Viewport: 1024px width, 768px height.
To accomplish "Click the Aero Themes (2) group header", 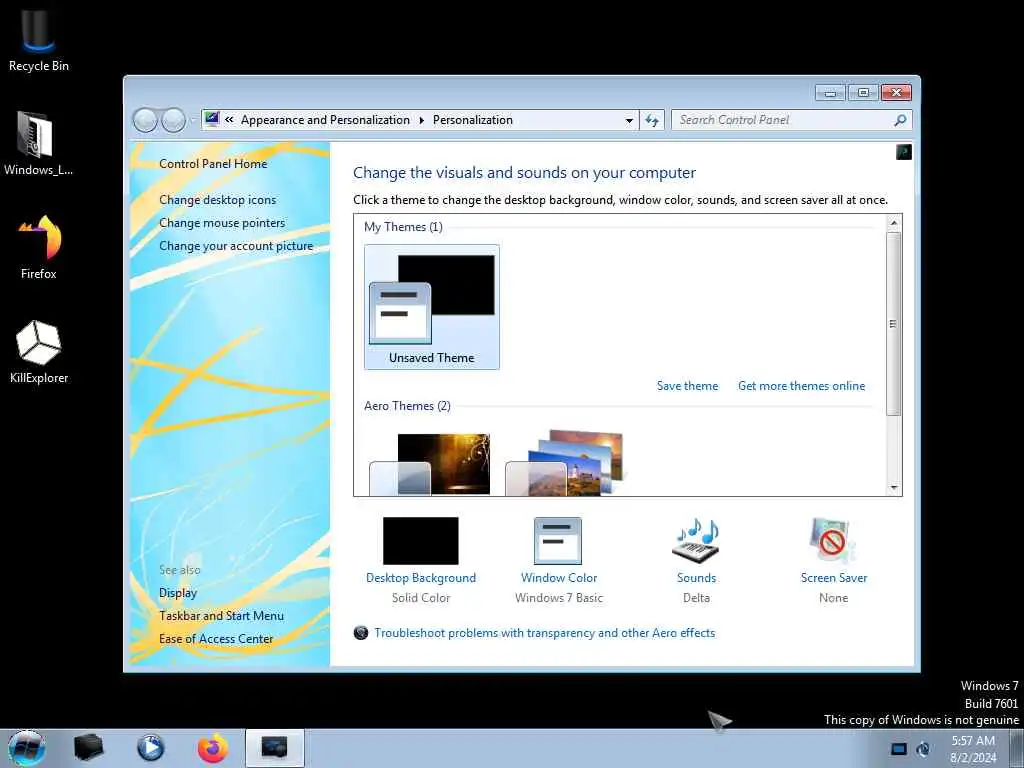I will 407,406.
